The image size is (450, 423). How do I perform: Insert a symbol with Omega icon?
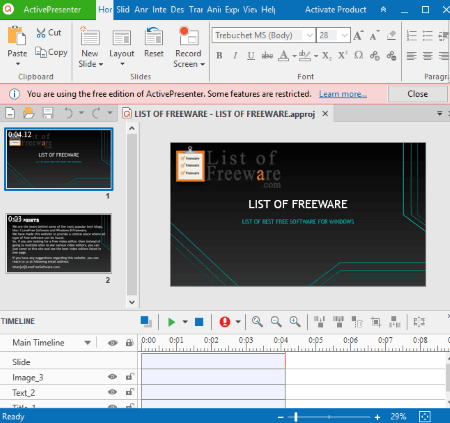(x=359, y=55)
